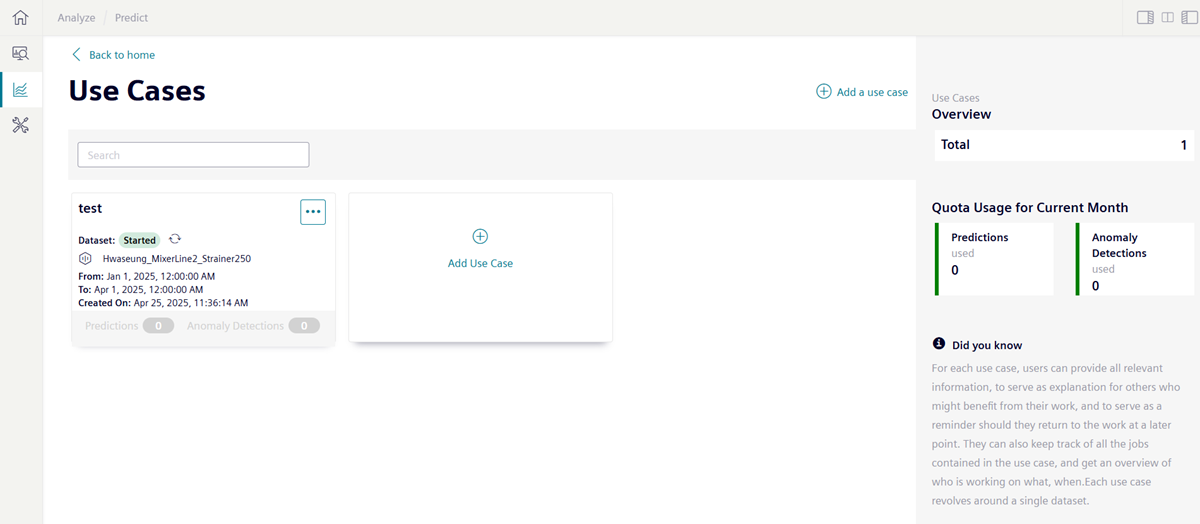
Task: Click the info icon beside Did you know
Action: coord(939,344)
